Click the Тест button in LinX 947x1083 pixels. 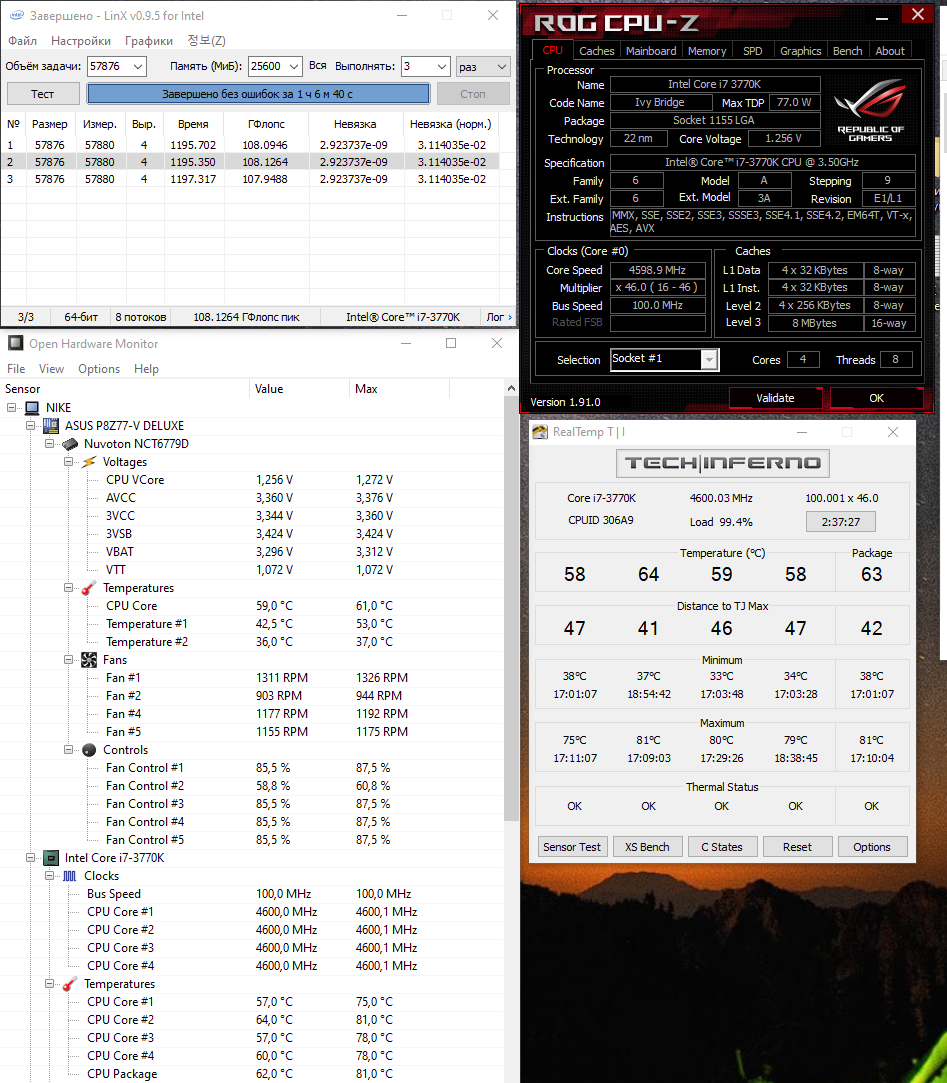click(42, 94)
